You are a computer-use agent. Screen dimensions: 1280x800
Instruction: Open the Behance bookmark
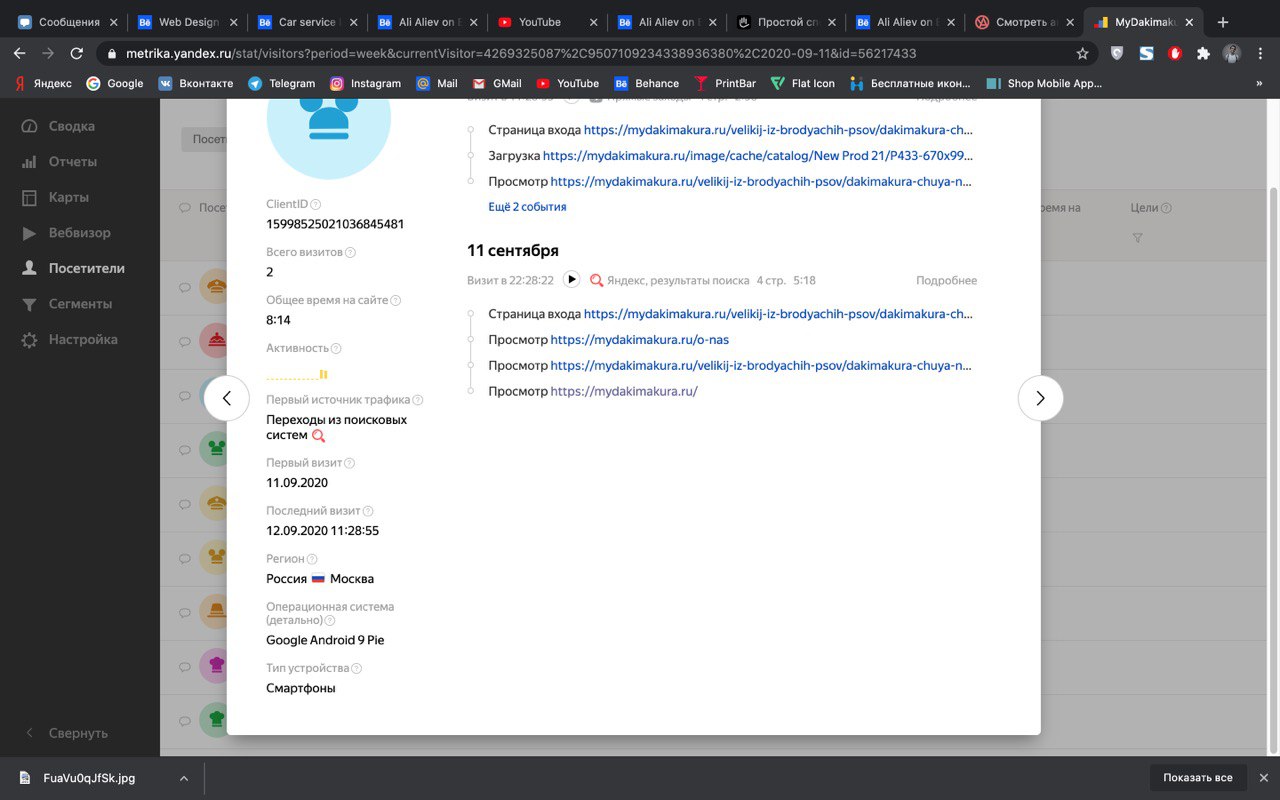(x=646, y=83)
